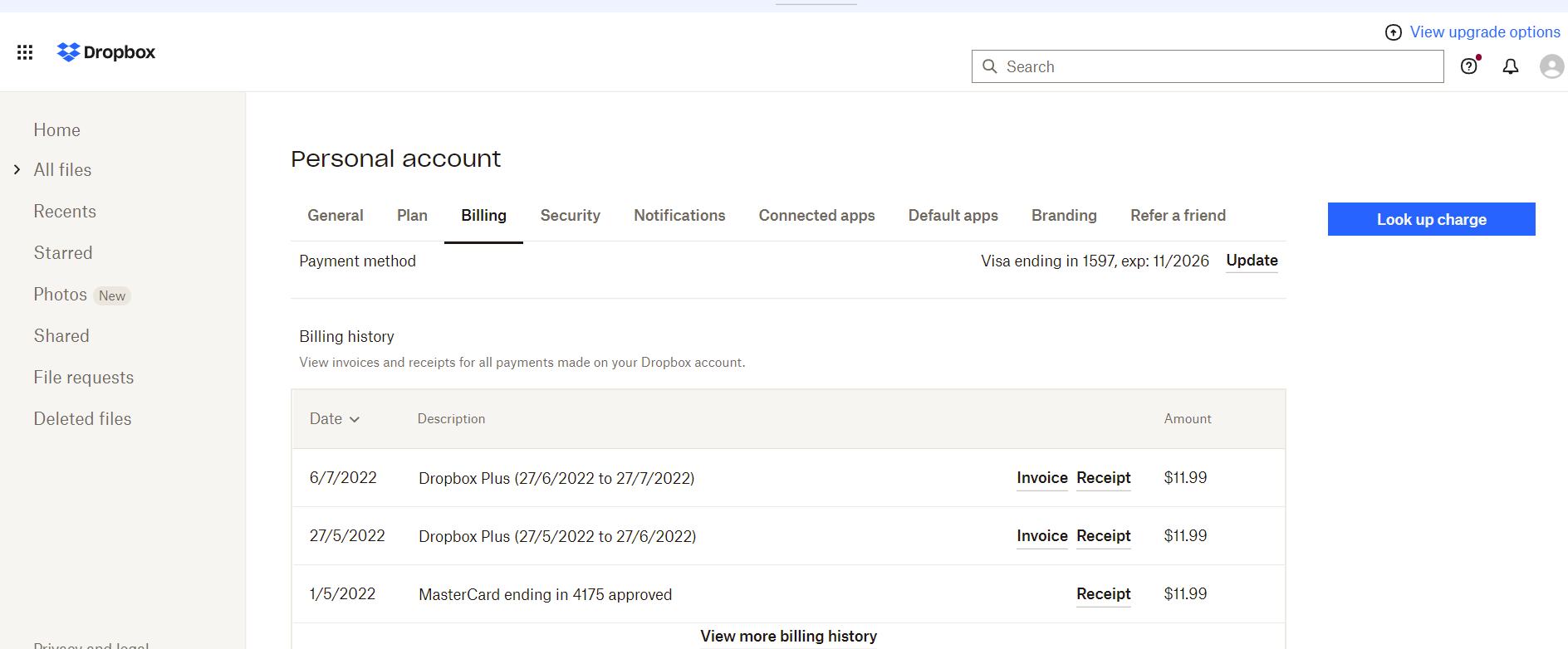Viewport: 1568px width, 649px height.
Task: Open File requests in sidebar
Action: tap(84, 378)
